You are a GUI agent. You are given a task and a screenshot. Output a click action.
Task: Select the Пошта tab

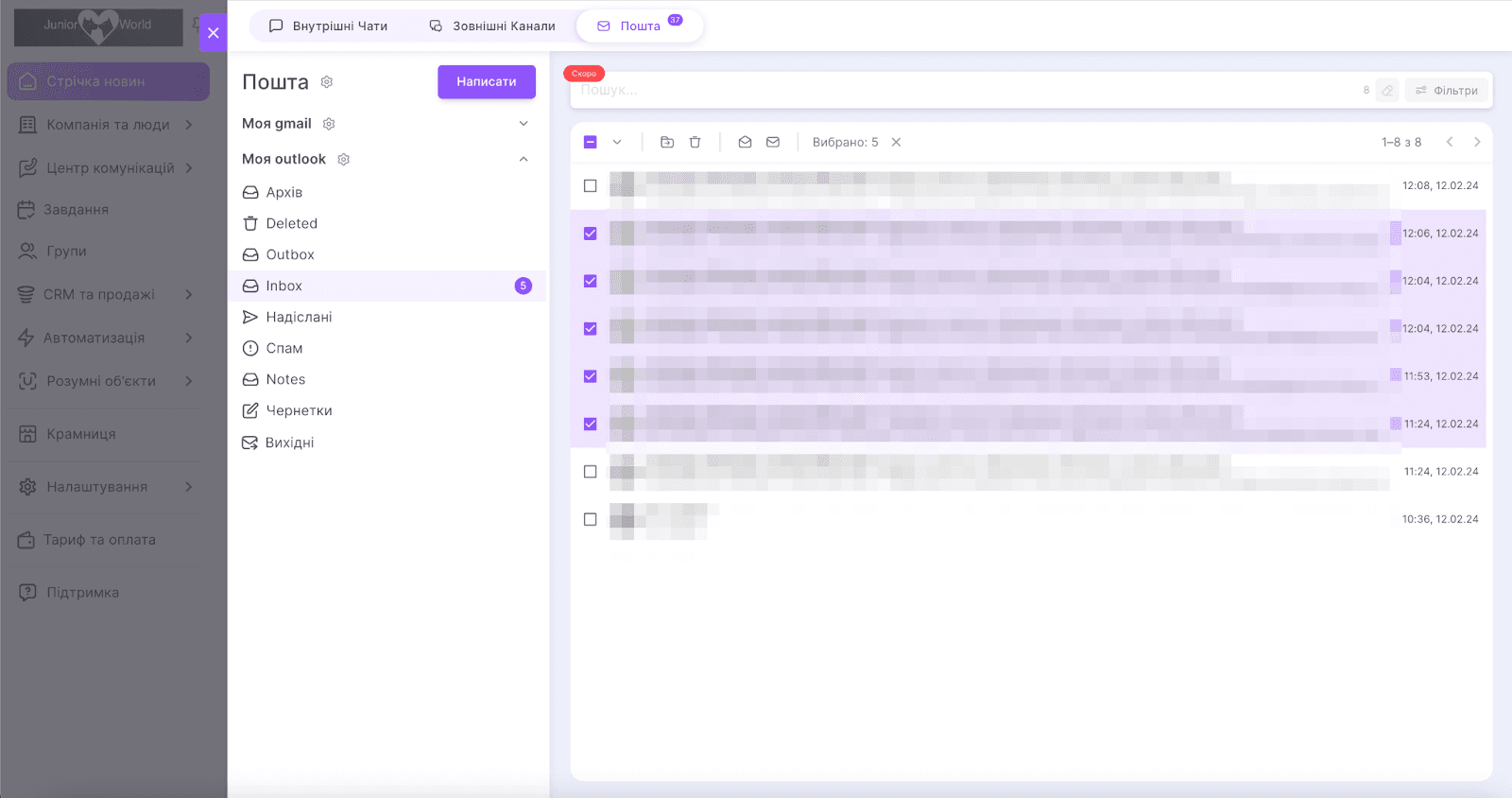point(640,26)
